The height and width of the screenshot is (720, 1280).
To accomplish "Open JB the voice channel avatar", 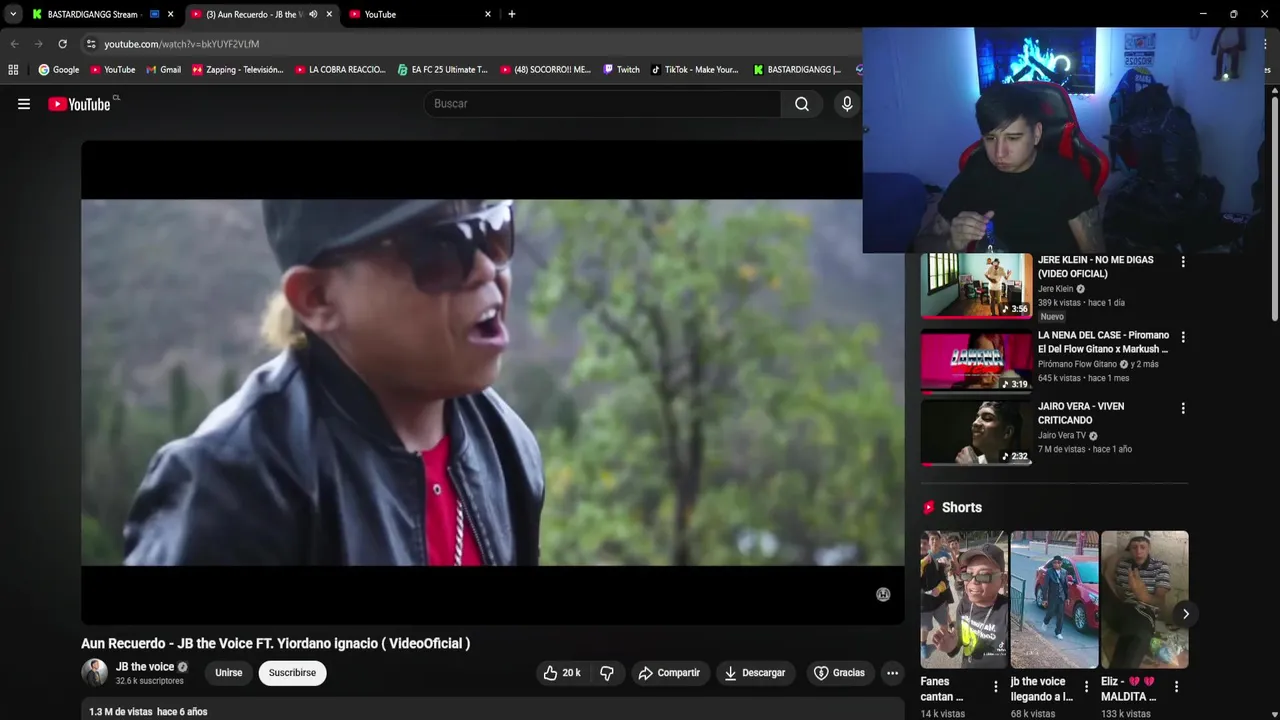I will point(94,673).
